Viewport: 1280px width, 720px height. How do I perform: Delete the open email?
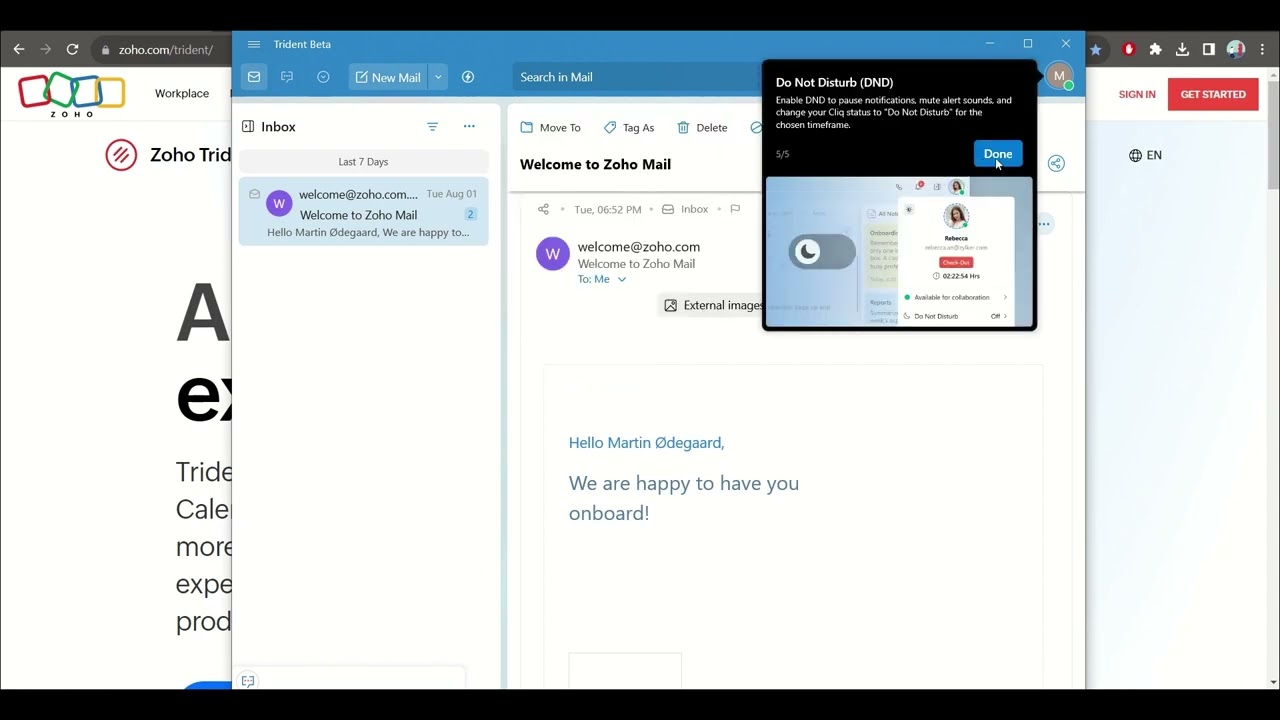(702, 128)
